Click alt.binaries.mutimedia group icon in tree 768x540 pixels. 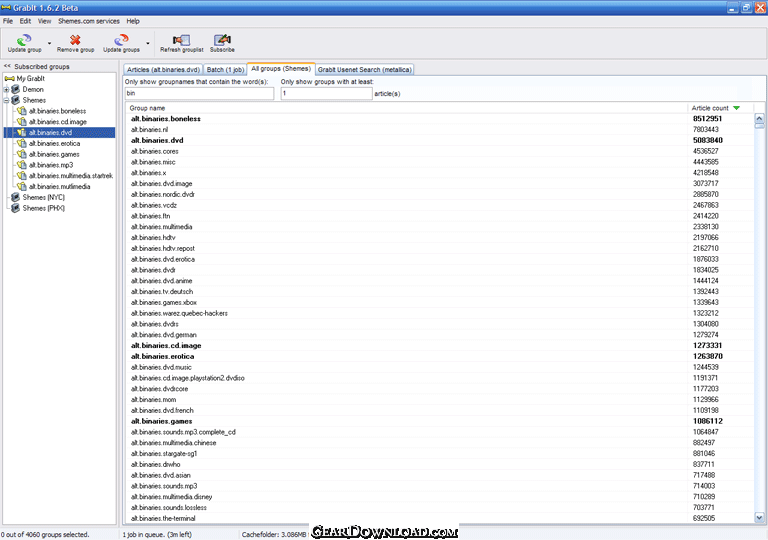point(22,186)
